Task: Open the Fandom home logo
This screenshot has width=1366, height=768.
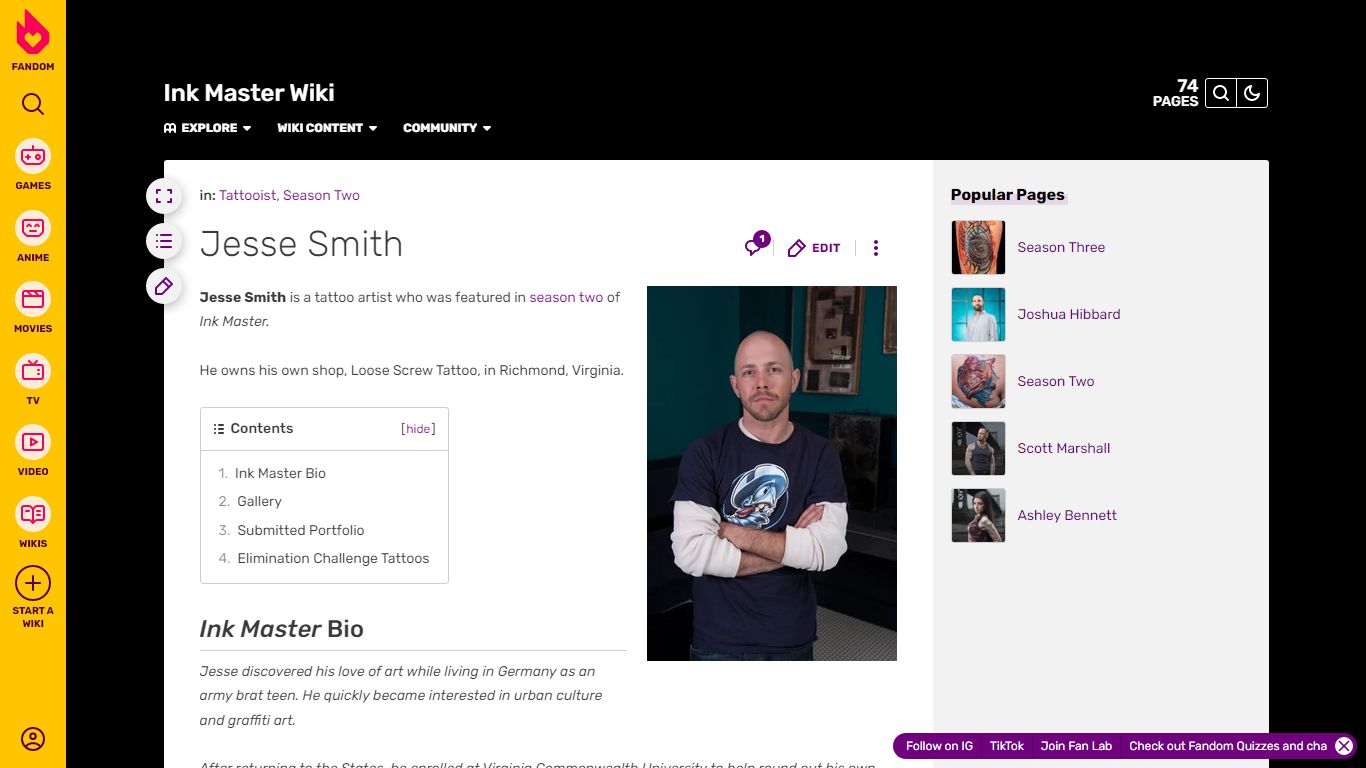Action: (33, 40)
